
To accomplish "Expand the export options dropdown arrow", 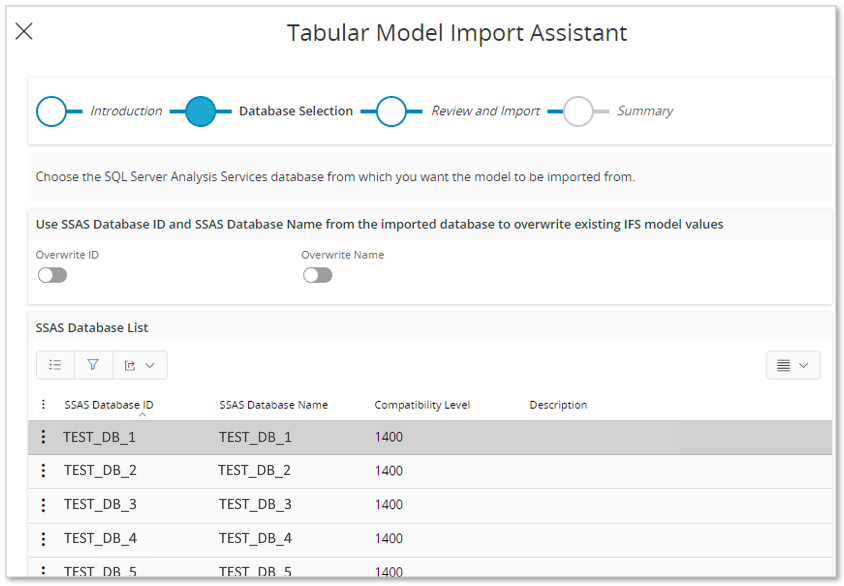I will (x=150, y=365).
